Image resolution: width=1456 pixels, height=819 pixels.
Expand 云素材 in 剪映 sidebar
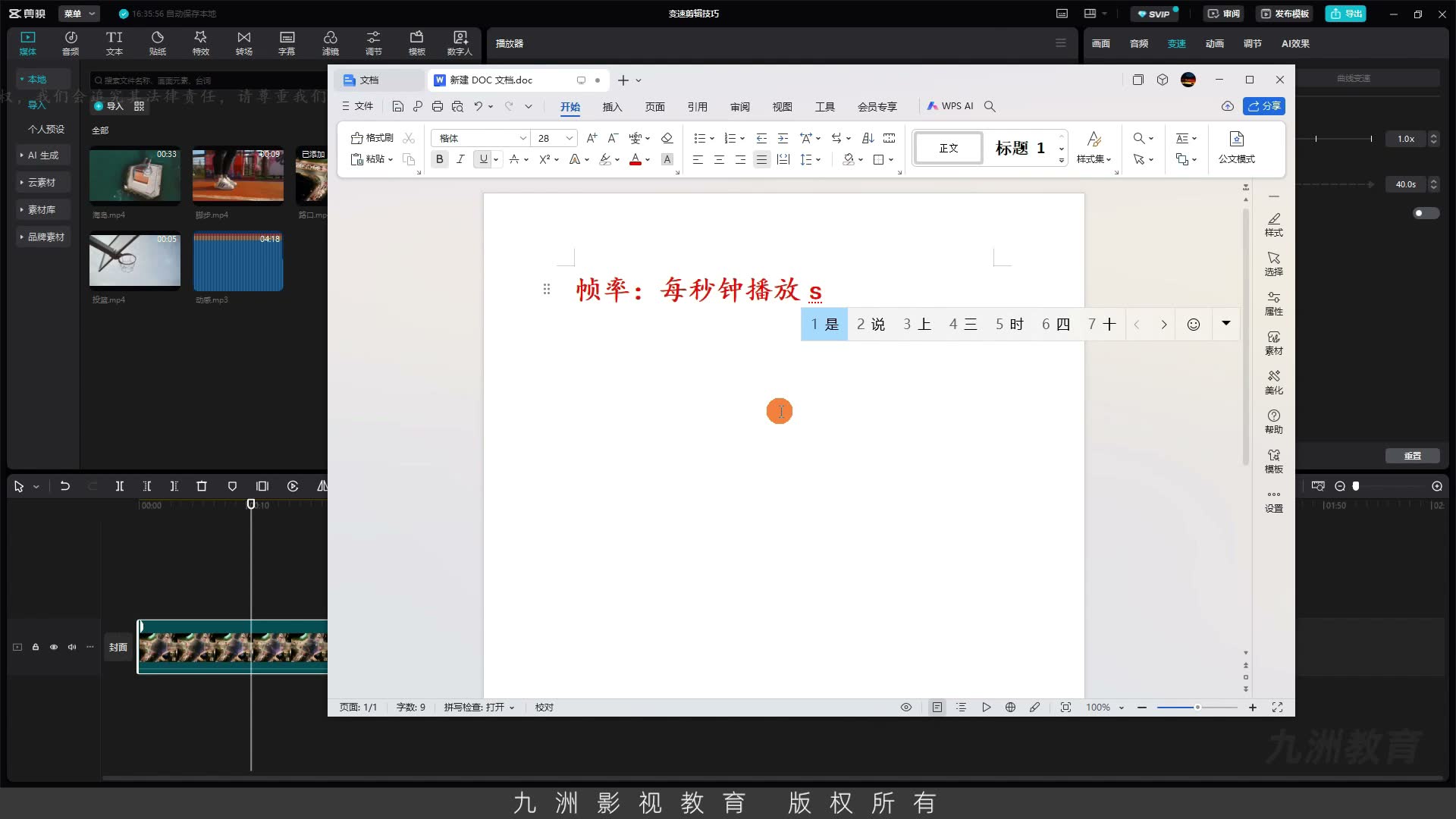(42, 182)
